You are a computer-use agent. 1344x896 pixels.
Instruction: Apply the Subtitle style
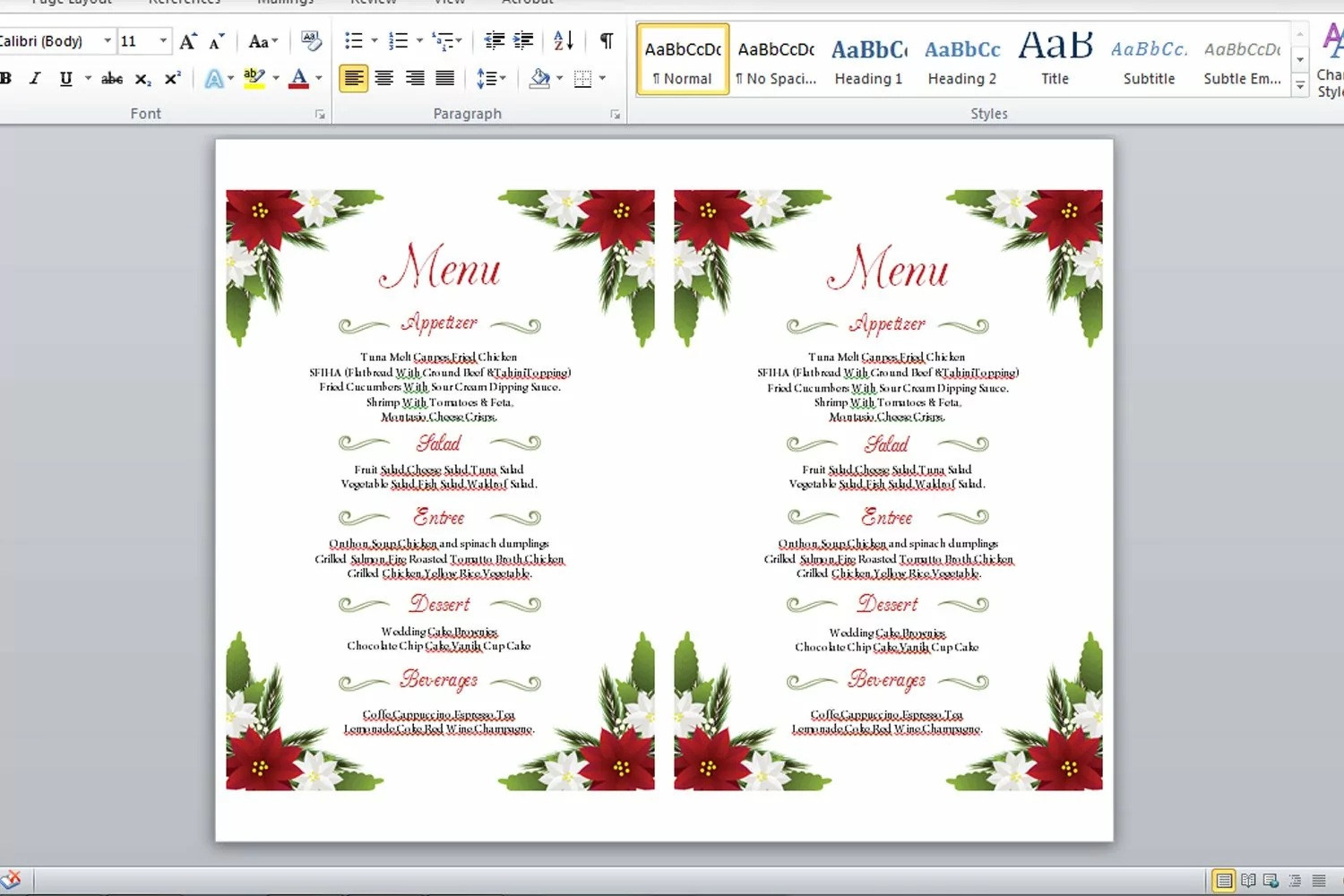point(1149,59)
